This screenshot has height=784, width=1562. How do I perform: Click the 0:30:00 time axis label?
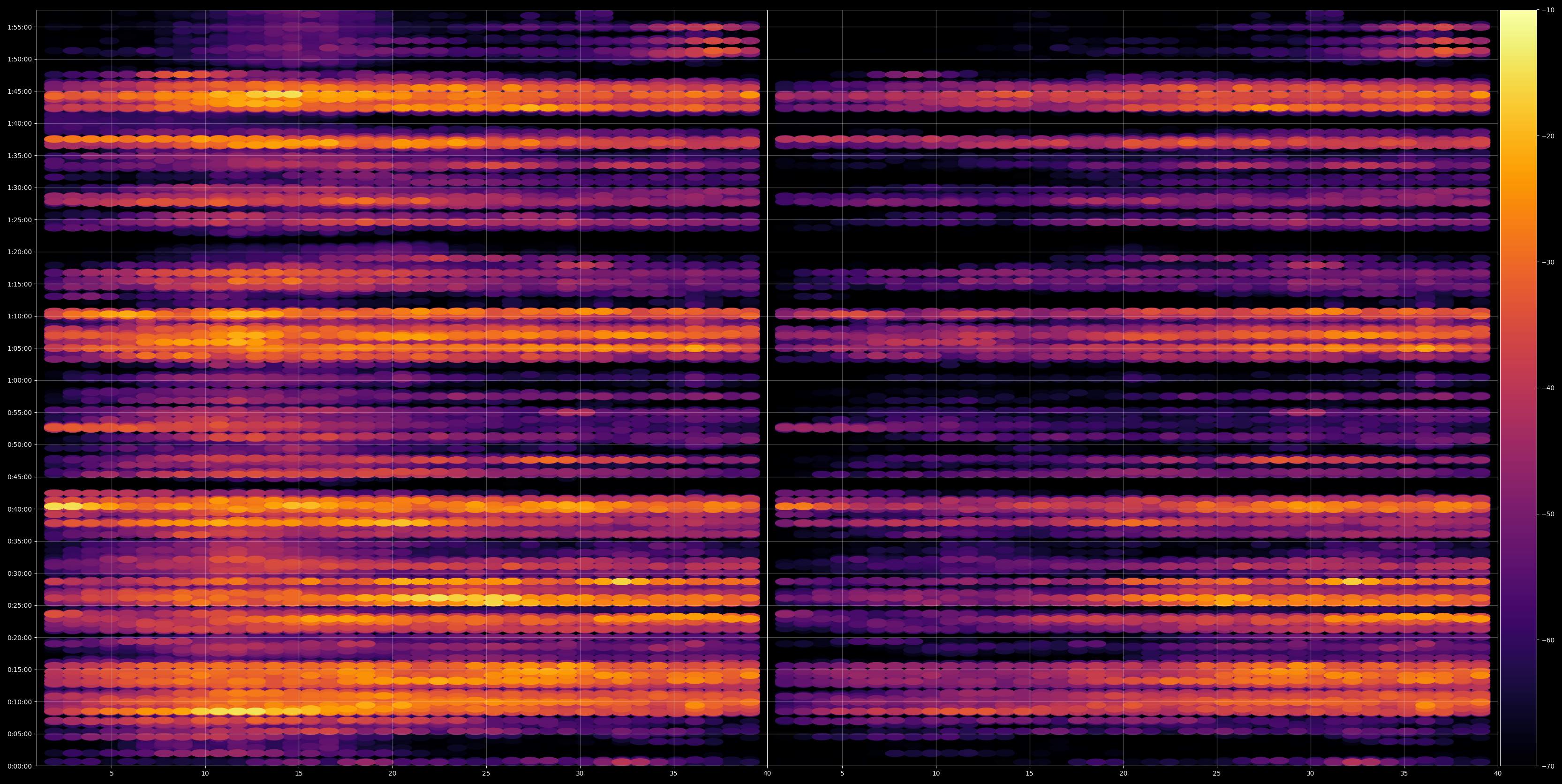(x=19, y=573)
